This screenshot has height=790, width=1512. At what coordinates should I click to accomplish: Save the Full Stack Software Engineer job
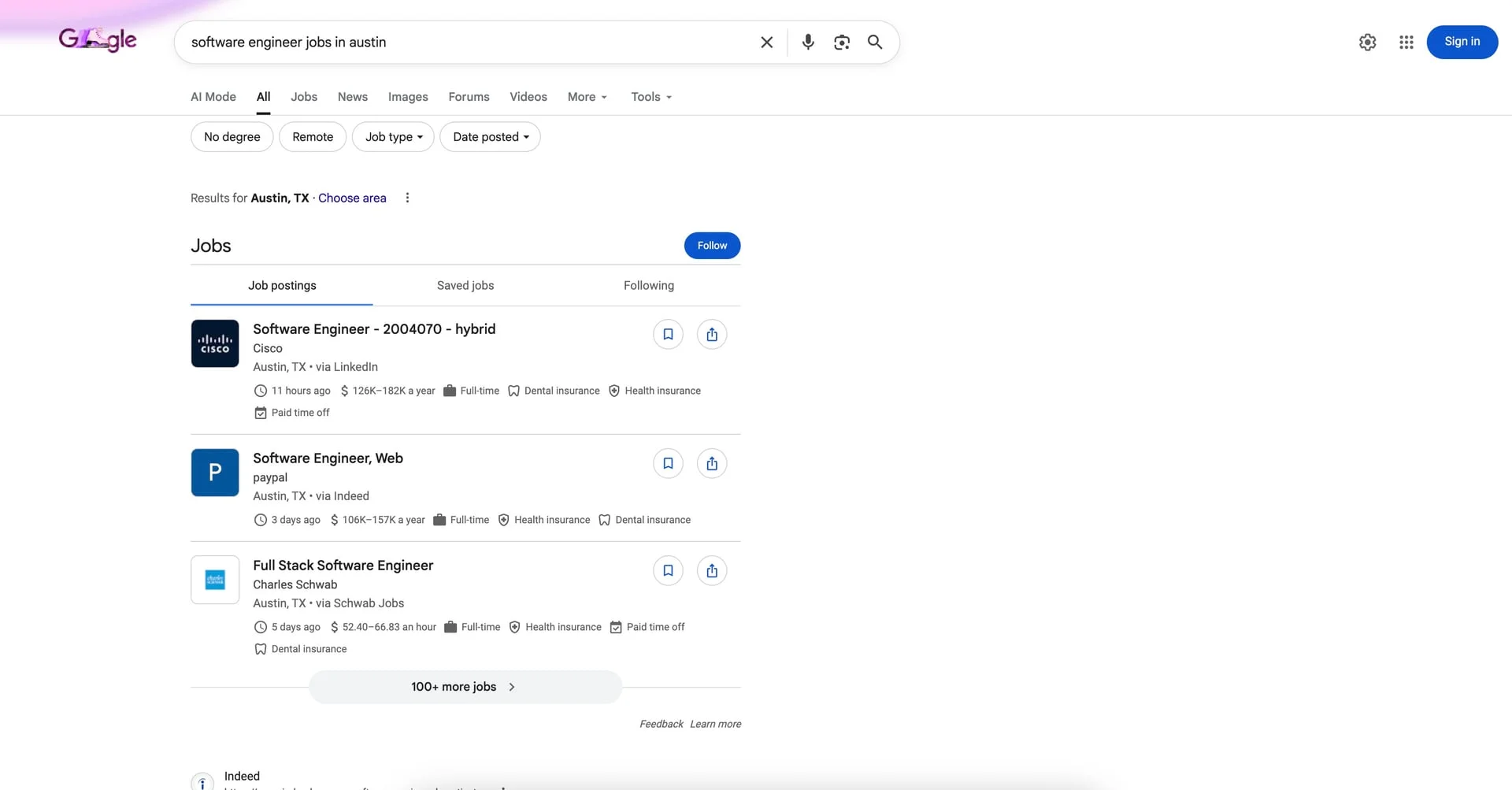point(668,570)
